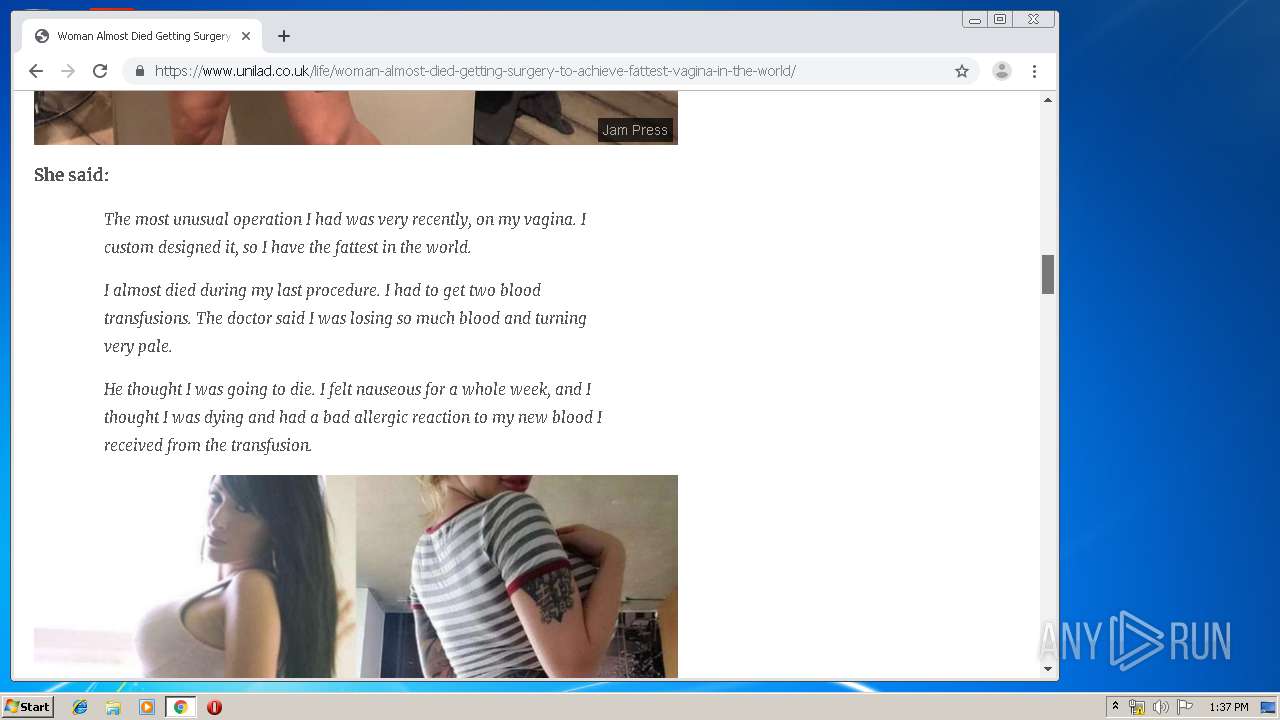
Task: Click the article image of two women
Action: click(356, 576)
